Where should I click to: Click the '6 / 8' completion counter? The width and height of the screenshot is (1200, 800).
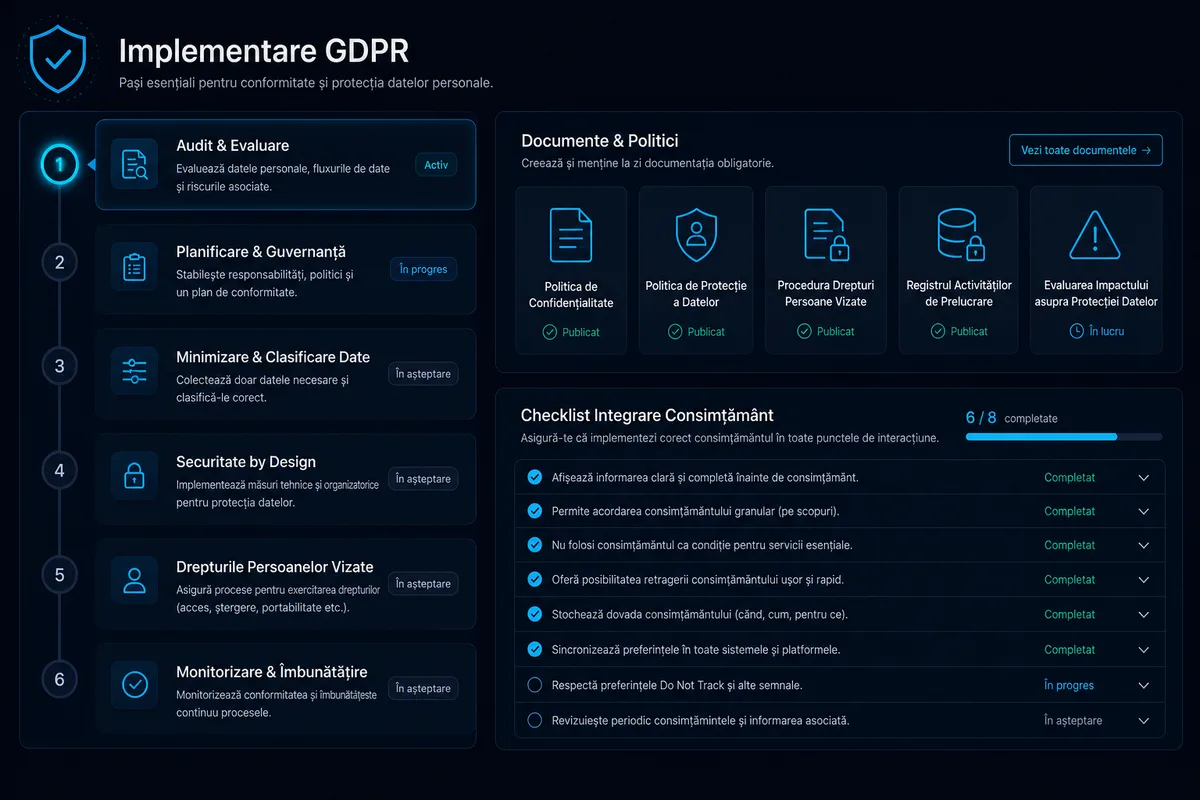click(981, 418)
